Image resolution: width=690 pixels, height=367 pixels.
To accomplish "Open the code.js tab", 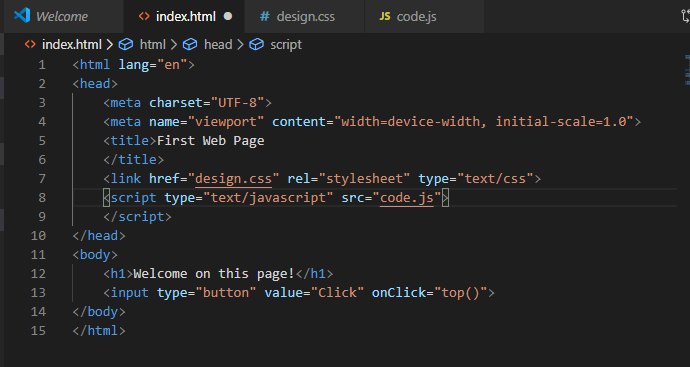I will coord(424,17).
